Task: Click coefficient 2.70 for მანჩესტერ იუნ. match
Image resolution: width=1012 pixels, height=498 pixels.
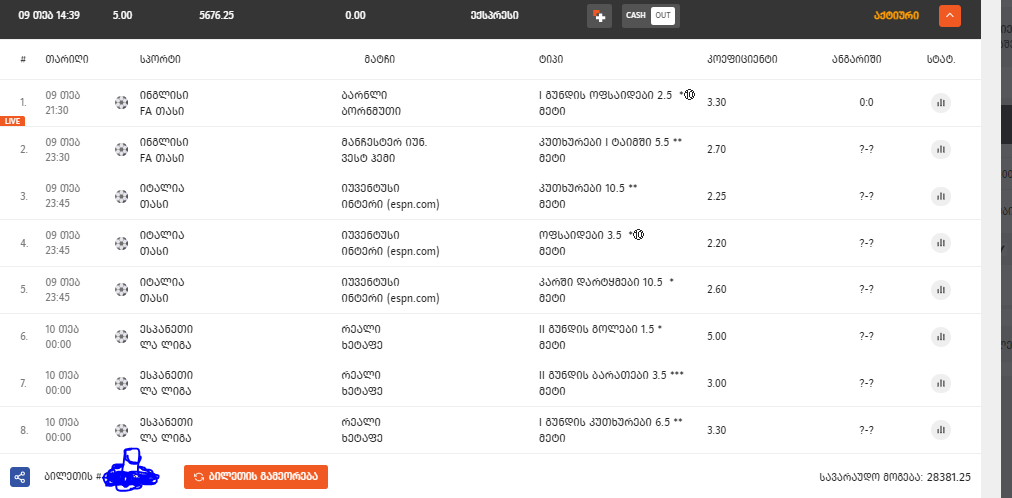Action: [x=717, y=150]
